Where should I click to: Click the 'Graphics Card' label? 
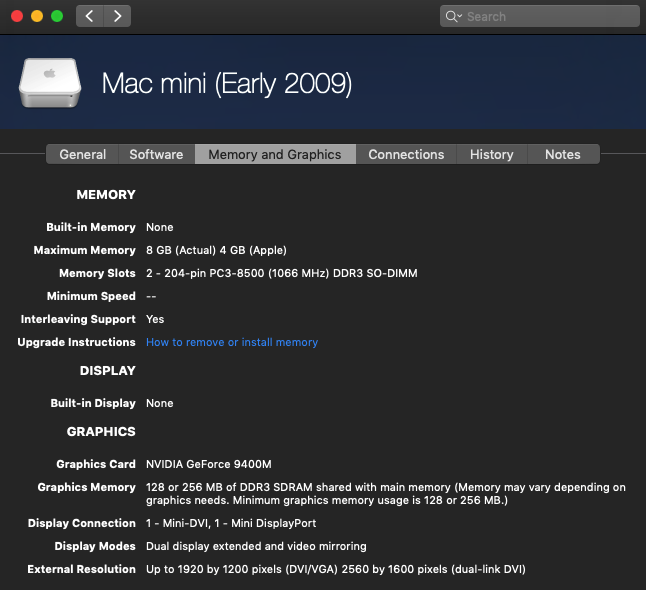[x=96, y=464]
